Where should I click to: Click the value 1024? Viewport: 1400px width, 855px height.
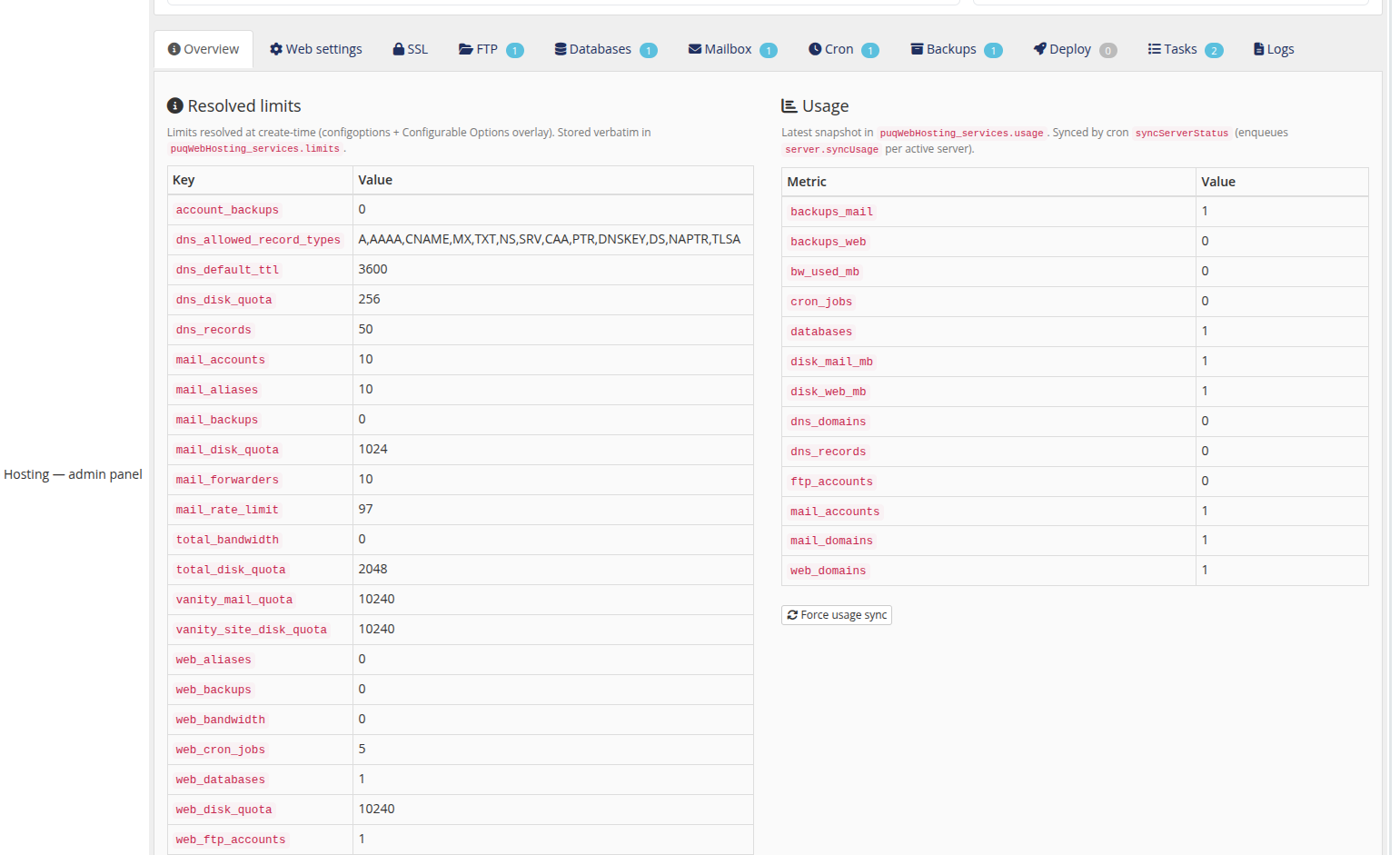tap(372, 449)
